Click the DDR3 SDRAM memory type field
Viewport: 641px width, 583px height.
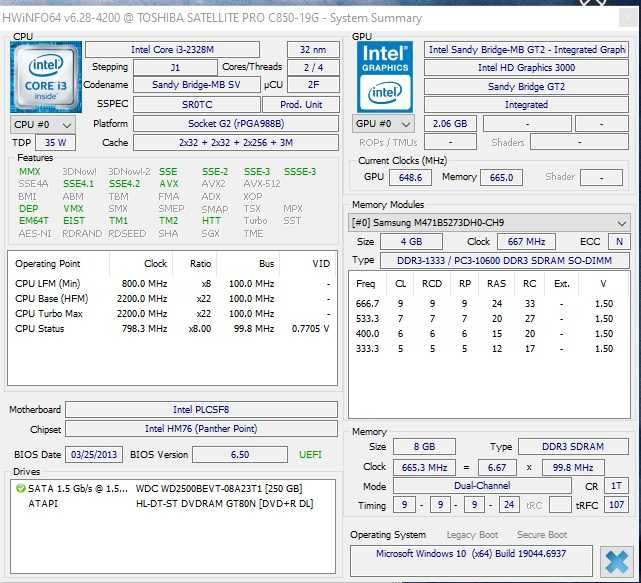coord(573,446)
